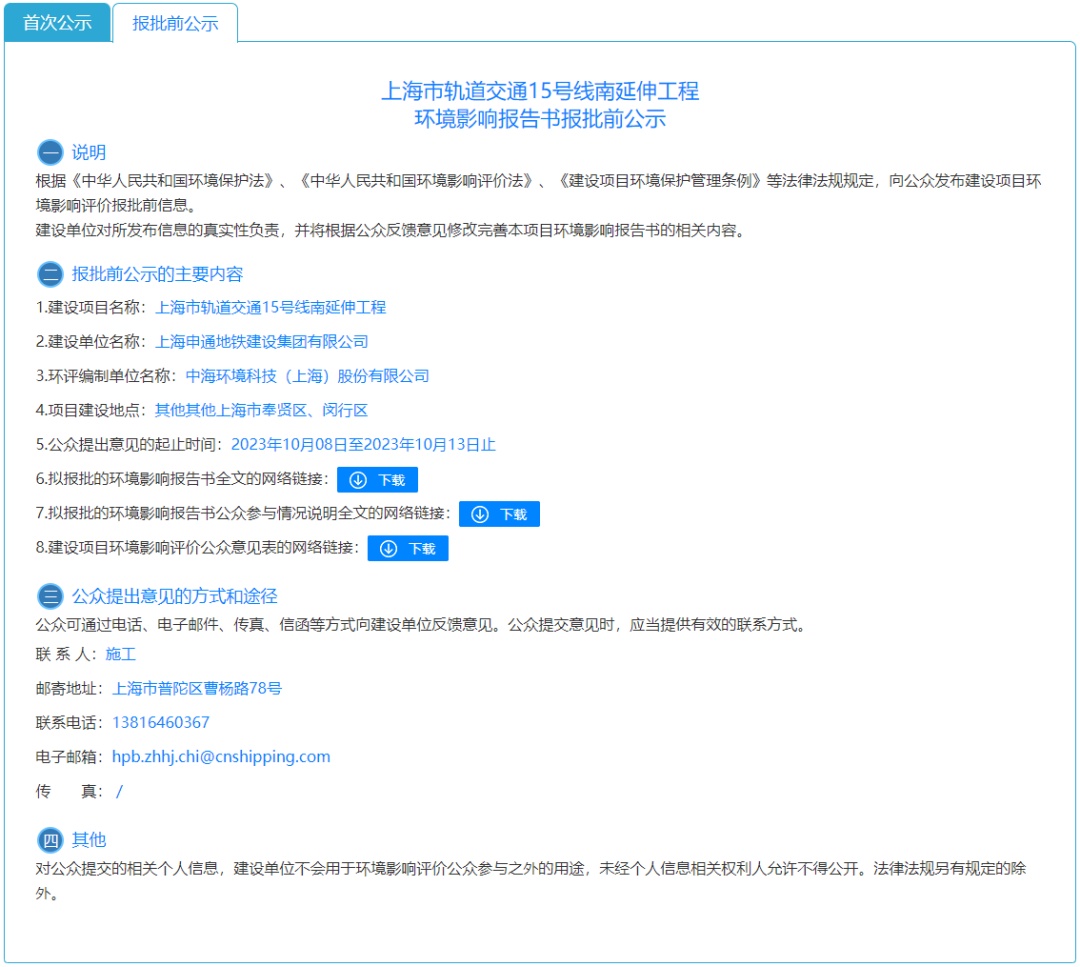The image size is (1080, 967).
Task: Download the 环境影响报告书全文 file
Action: (377, 480)
